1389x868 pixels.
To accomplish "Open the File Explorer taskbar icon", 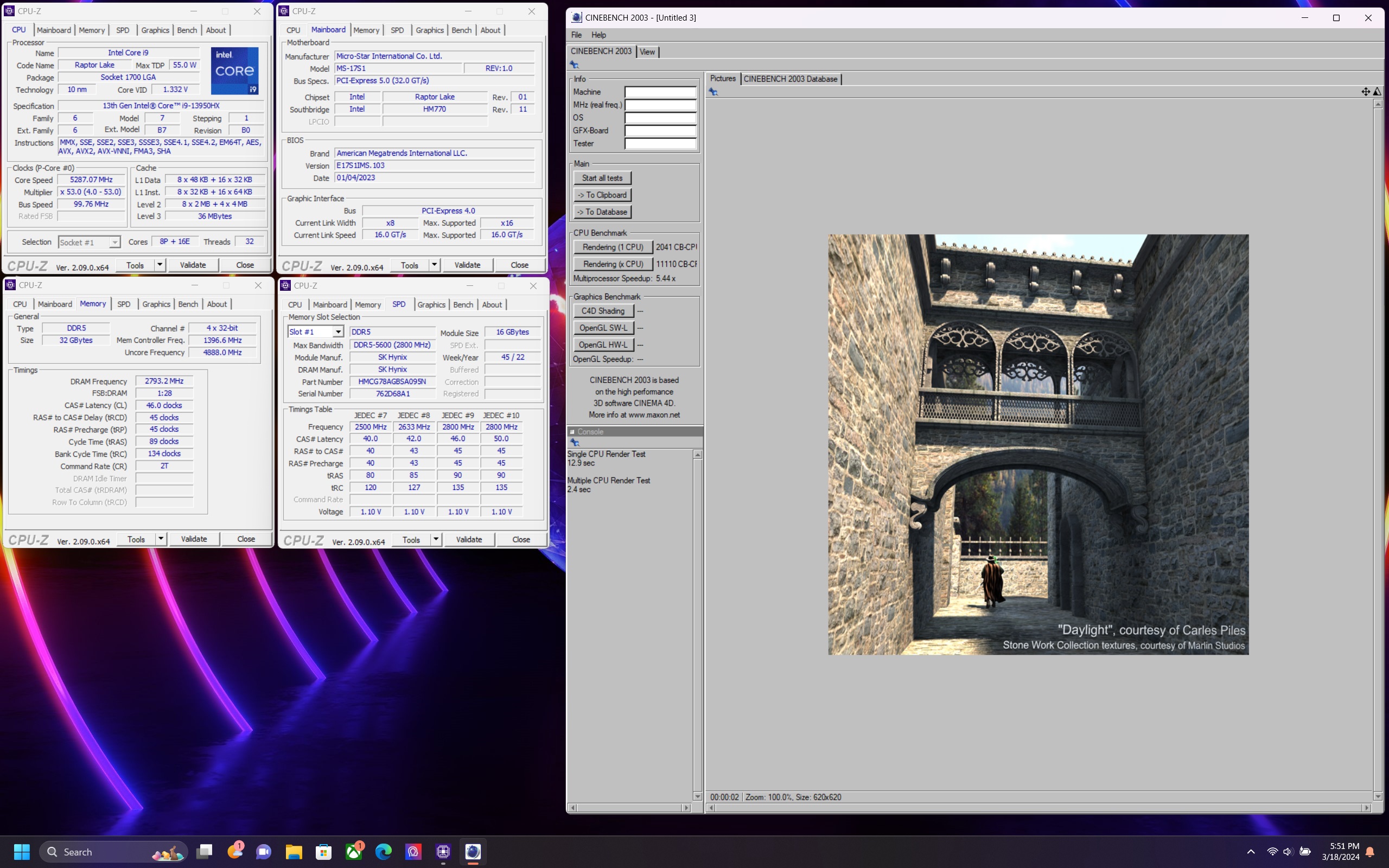I will [294, 851].
